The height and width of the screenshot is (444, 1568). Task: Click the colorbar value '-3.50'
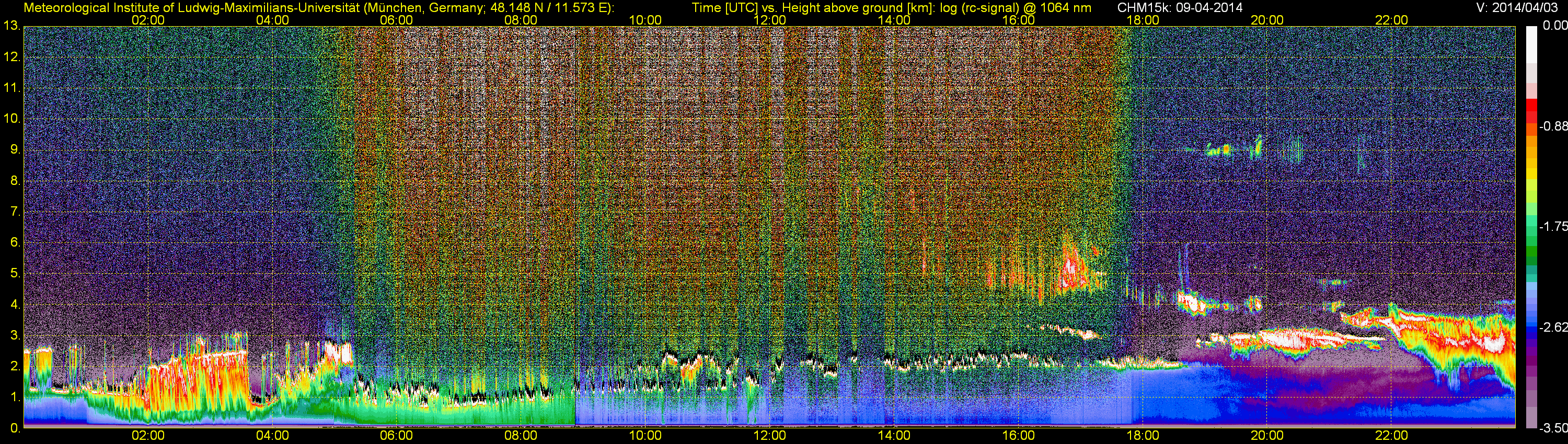(1553, 428)
